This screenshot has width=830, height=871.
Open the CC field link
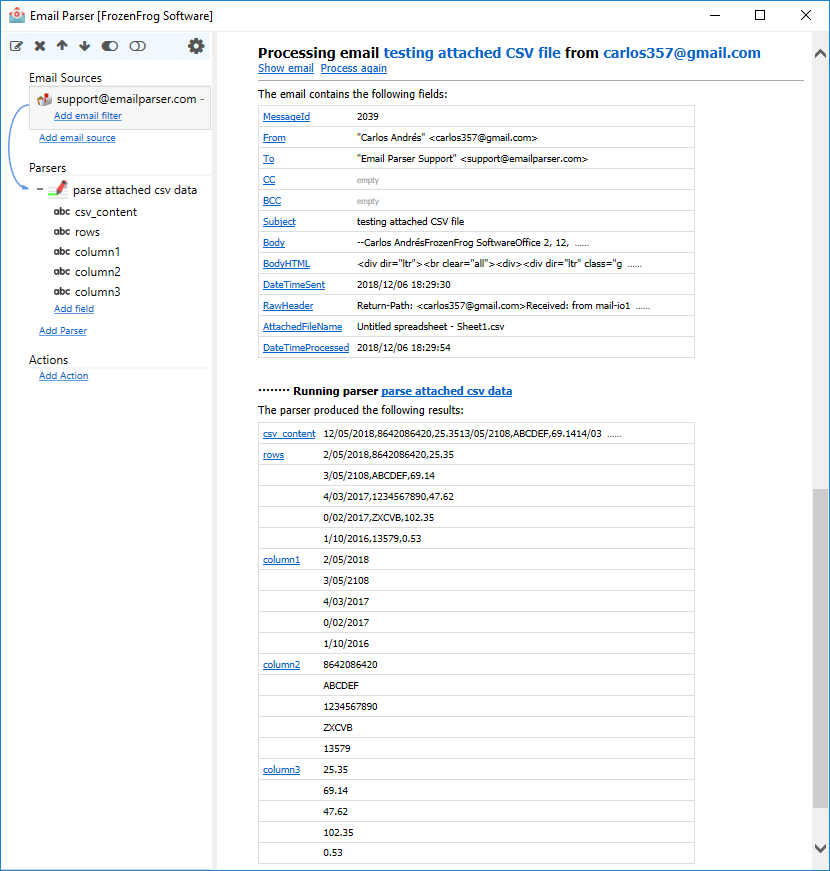(x=269, y=180)
